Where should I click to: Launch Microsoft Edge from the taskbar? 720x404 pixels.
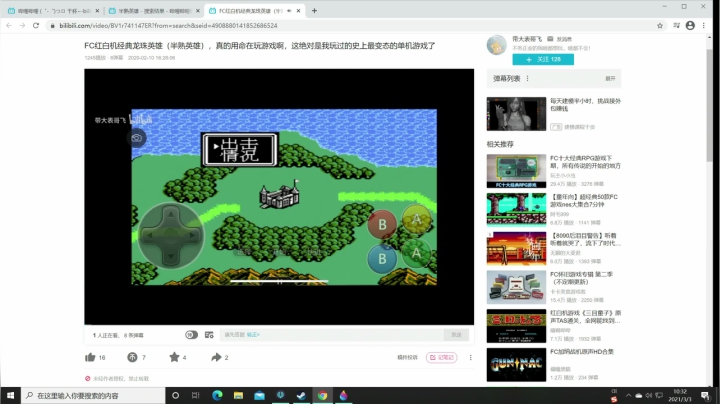(x=217, y=395)
